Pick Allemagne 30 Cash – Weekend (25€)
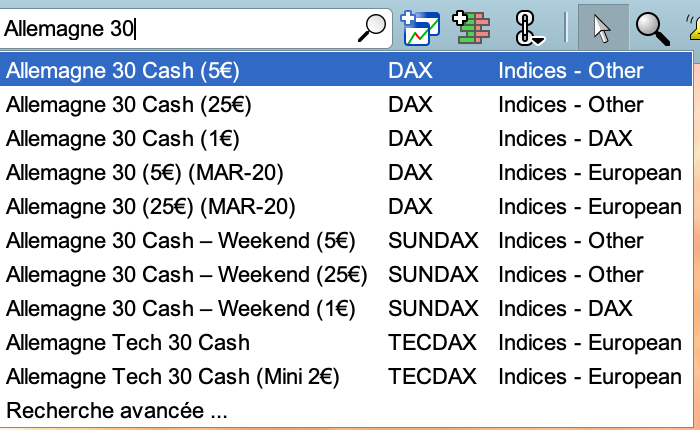 pyautogui.click(x=346, y=274)
